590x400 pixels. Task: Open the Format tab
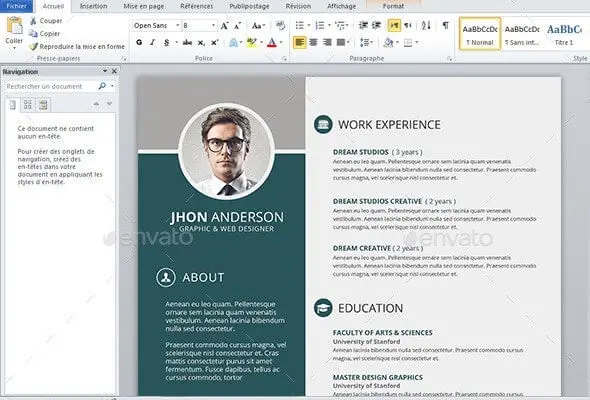[393, 6]
